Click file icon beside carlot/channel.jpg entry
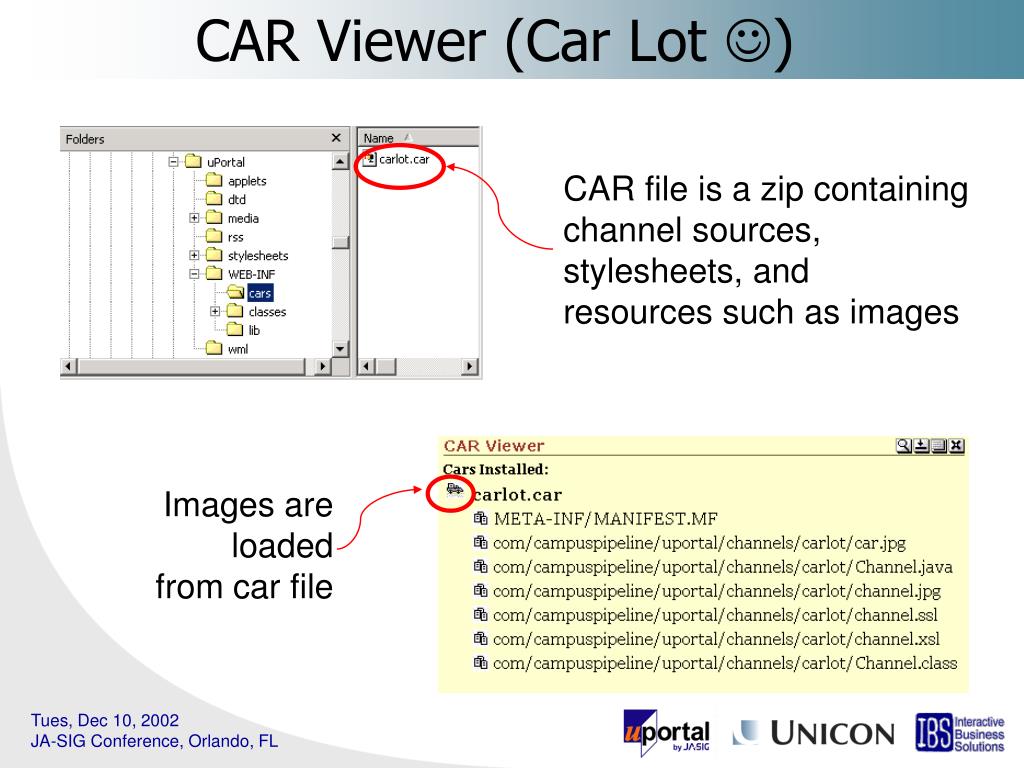 (x=481, y=590)
